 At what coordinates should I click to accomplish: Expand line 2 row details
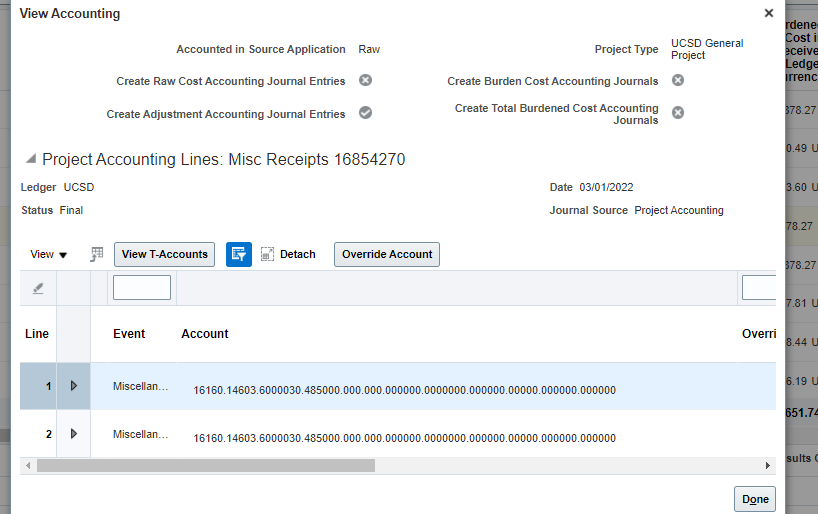click(x=73, y=434)
